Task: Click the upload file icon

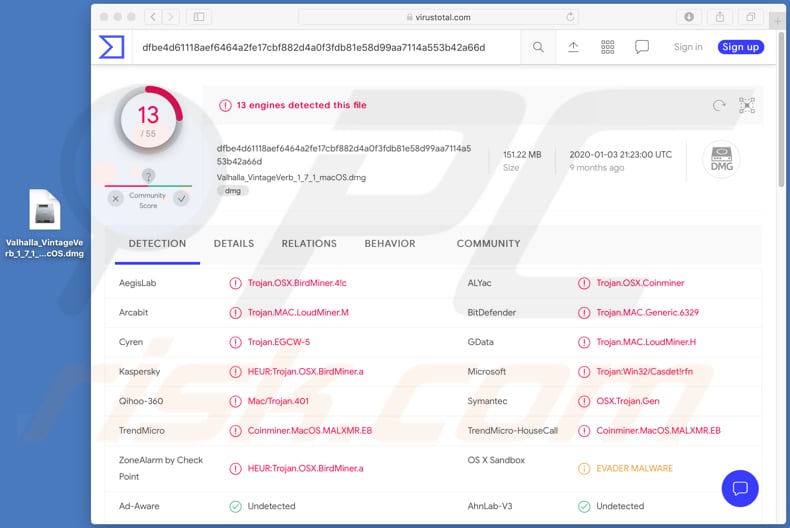Action: (x=573, y=47)
